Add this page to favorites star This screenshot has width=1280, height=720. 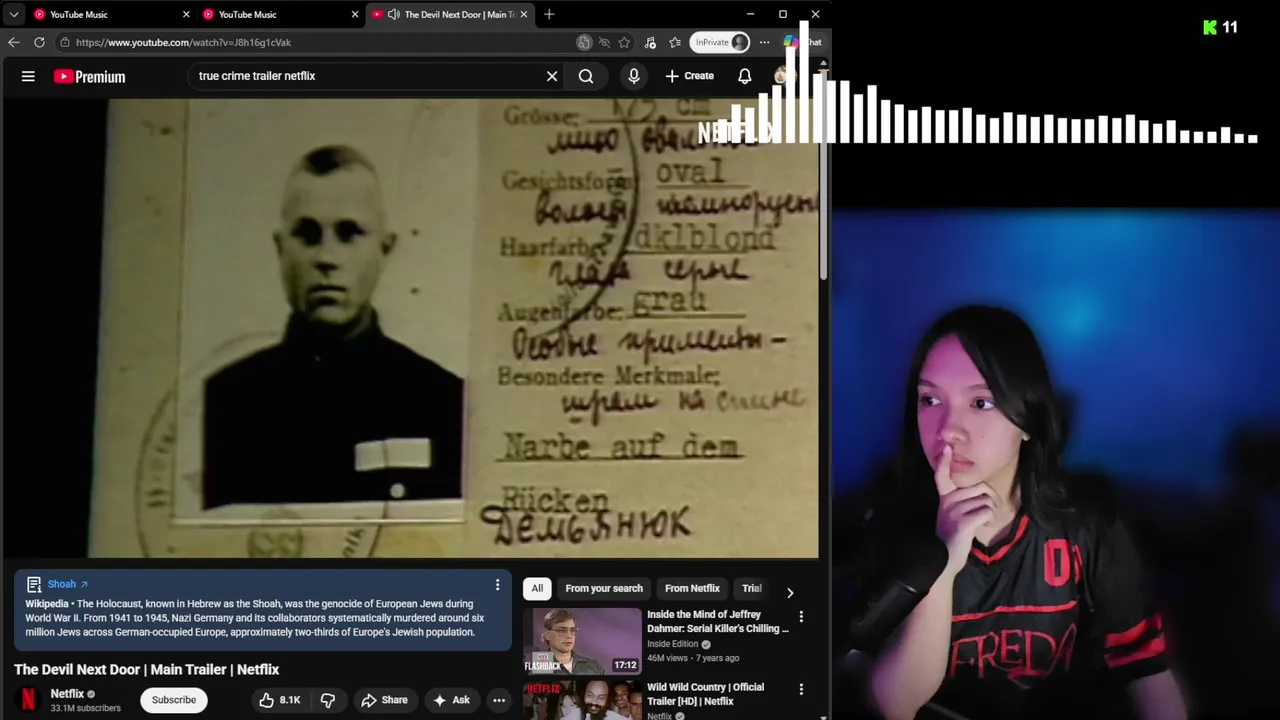pyautogui.click(x=625, y=42)
